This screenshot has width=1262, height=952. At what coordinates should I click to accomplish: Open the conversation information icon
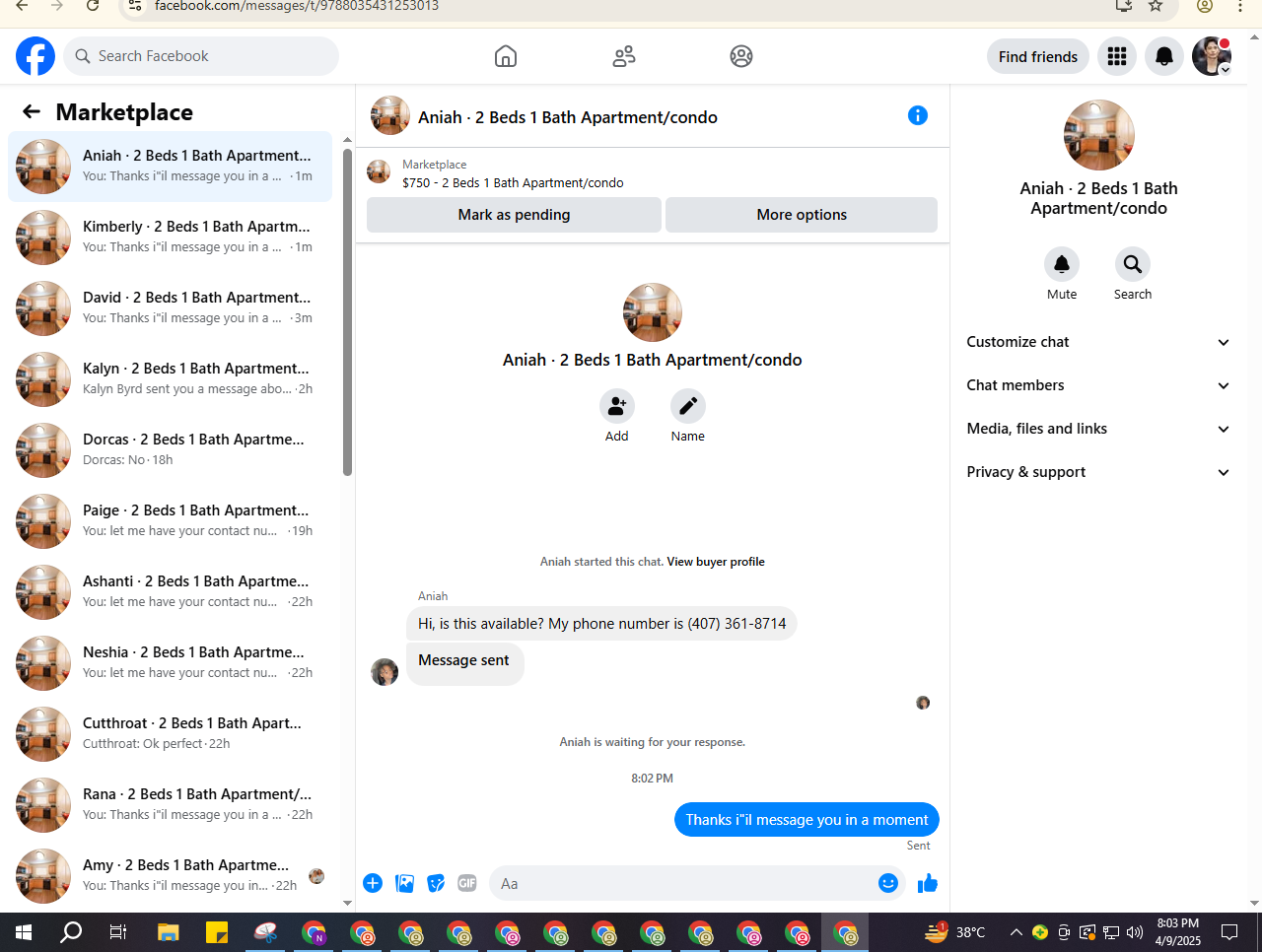click(918, 115)
